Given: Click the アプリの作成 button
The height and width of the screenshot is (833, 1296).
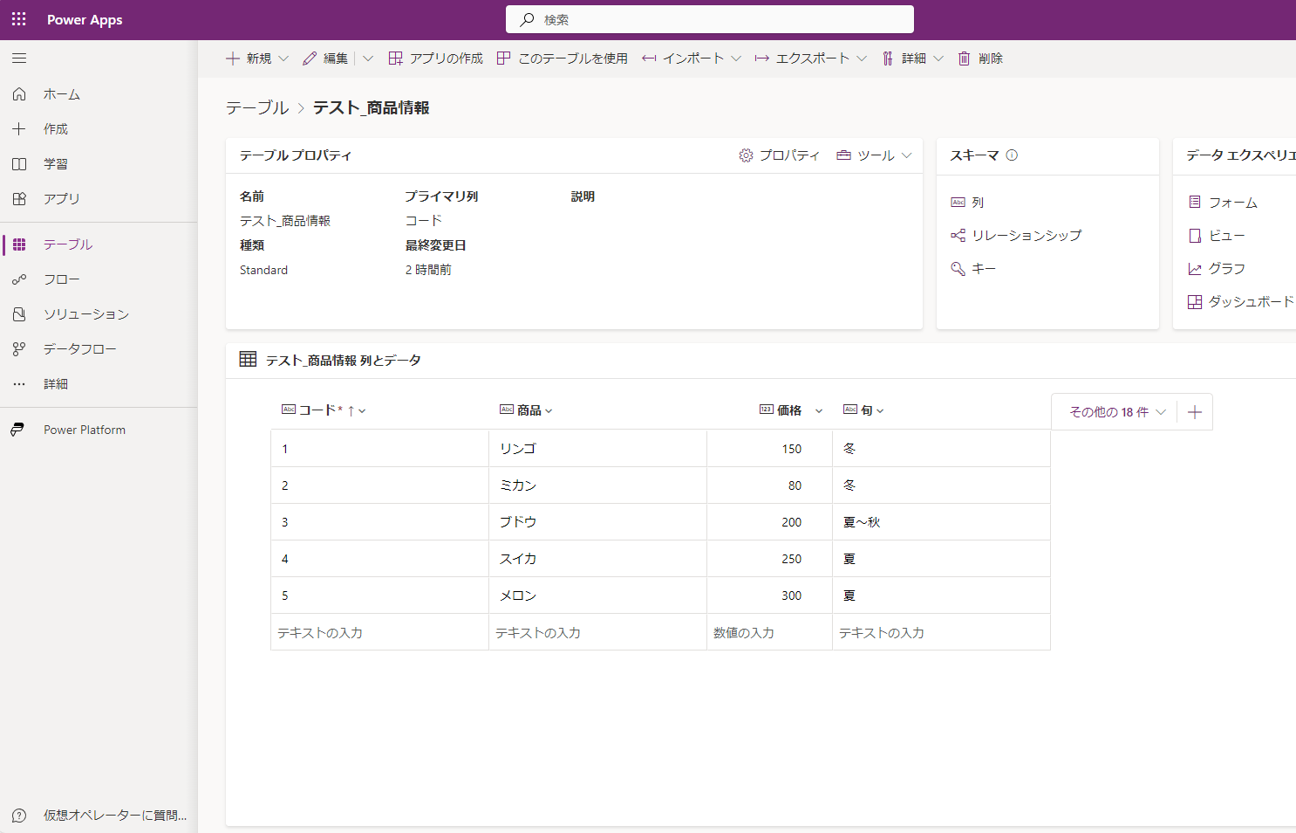Looking at the screenshot, I should (434, 58).
